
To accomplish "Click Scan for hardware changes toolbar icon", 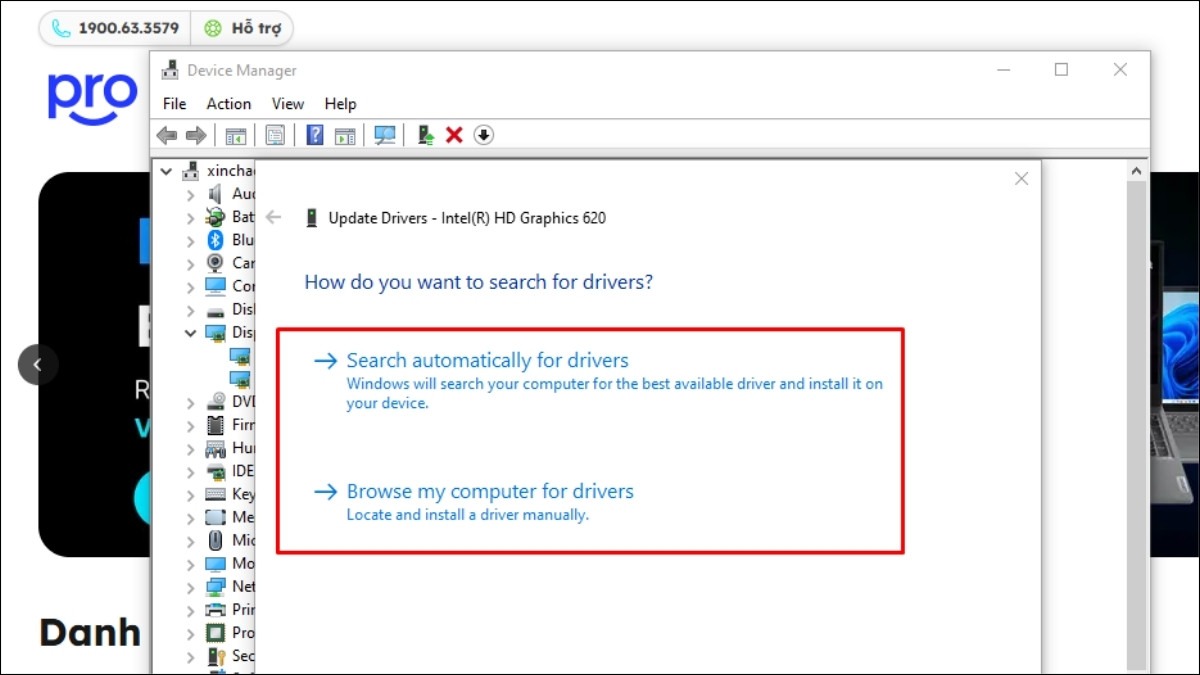I will [385, 135].
